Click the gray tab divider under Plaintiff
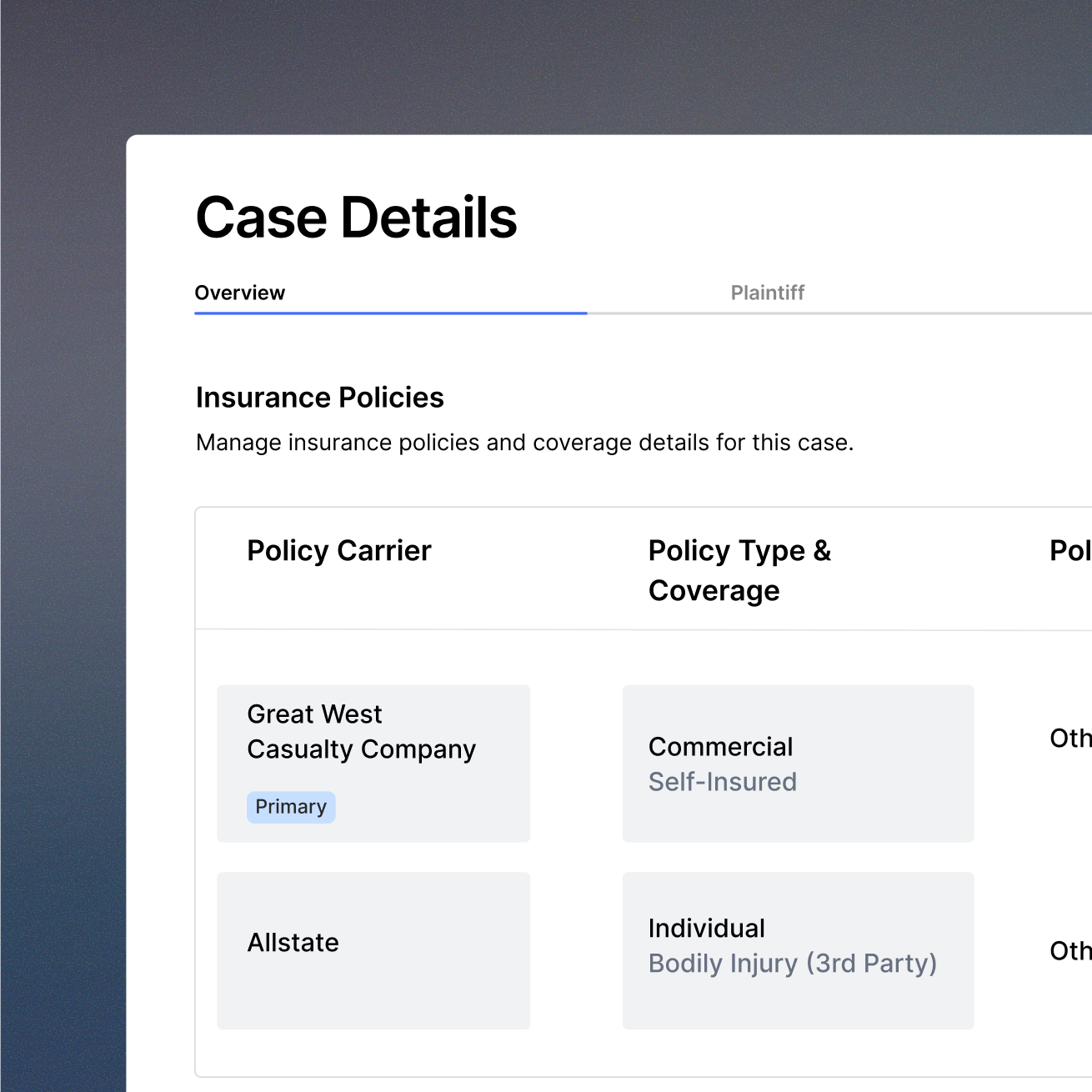 click(x=834, y=313)
